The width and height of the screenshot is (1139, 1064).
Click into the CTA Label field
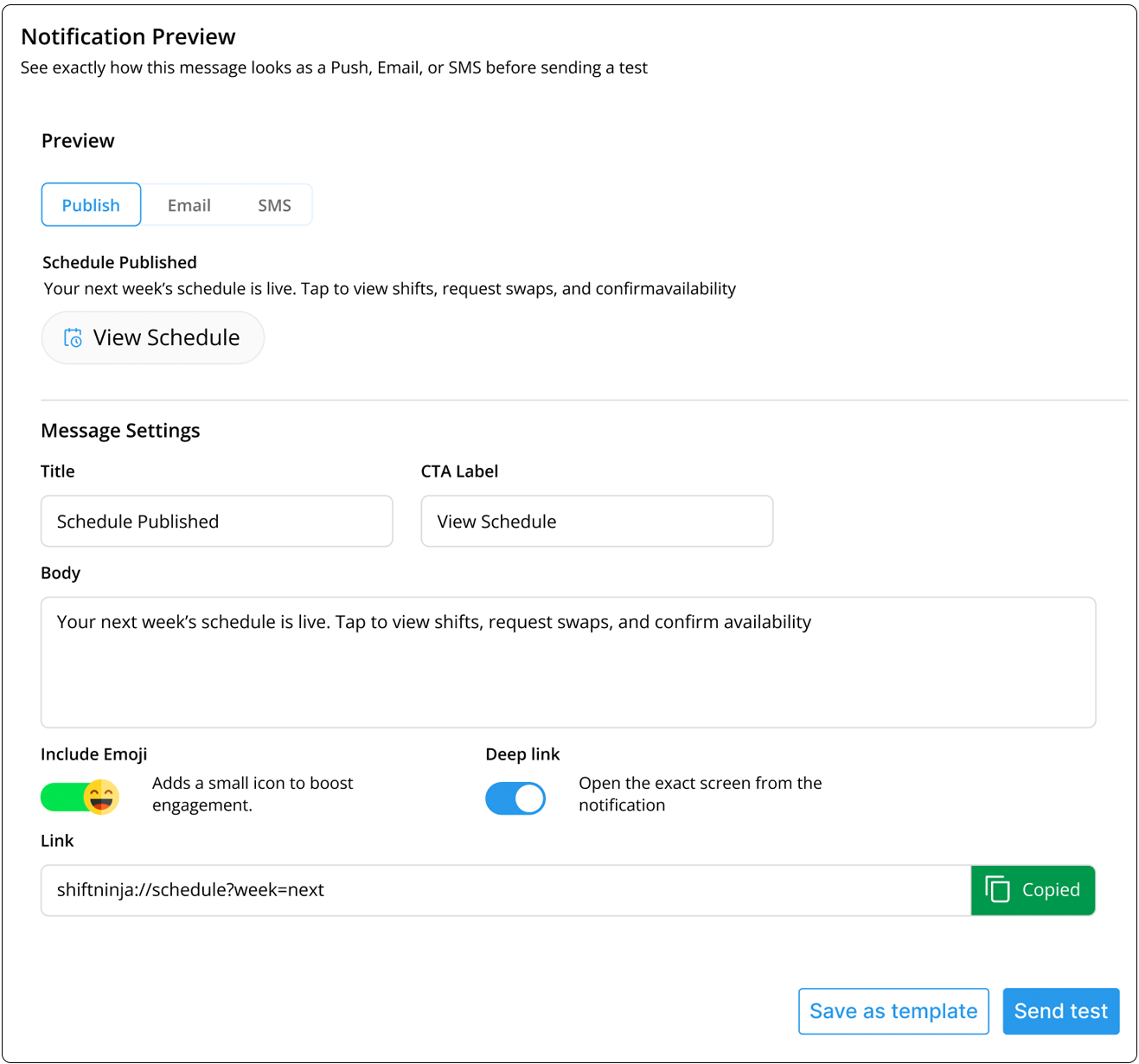pyautogui.click(x=596, y=522)
